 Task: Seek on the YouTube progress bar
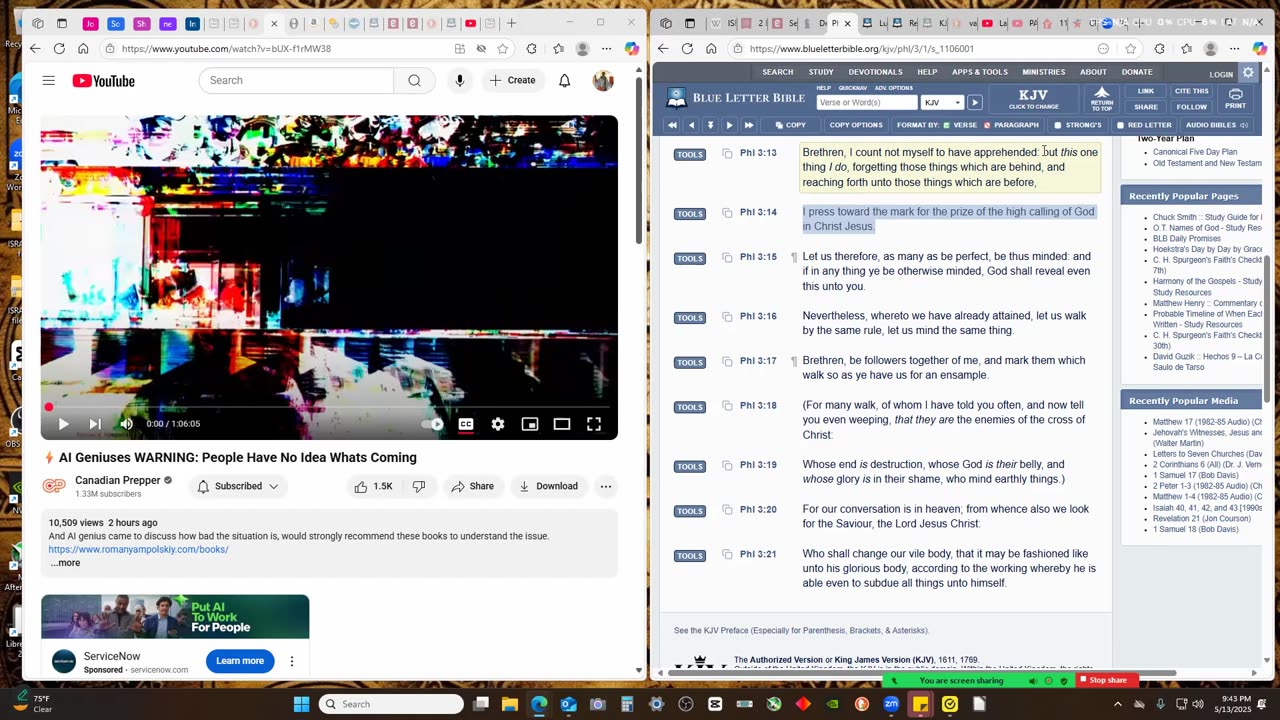329,407
